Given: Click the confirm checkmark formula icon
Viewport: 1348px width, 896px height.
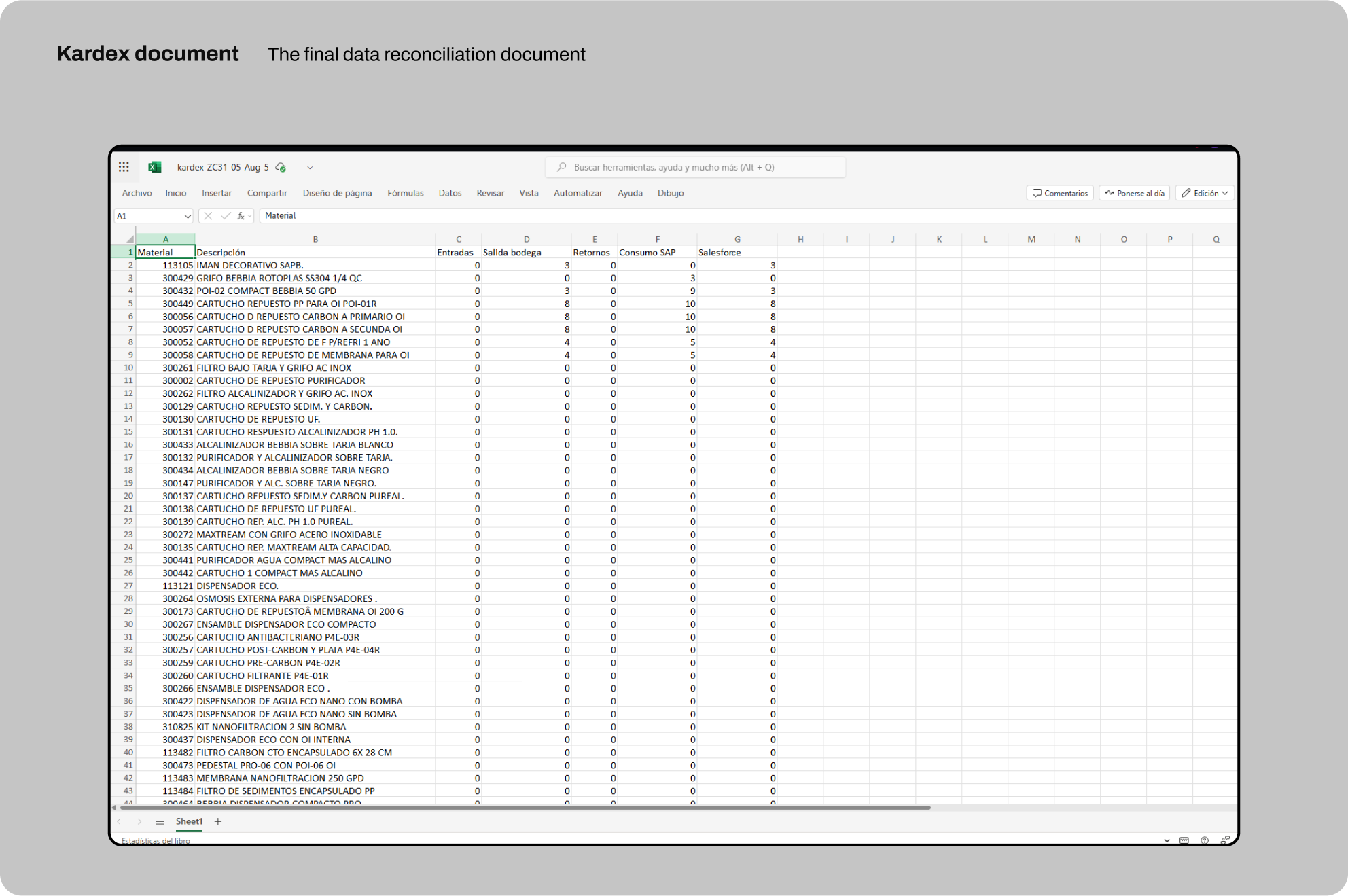Looking at the screenshot, I should (x=226, y=216).
